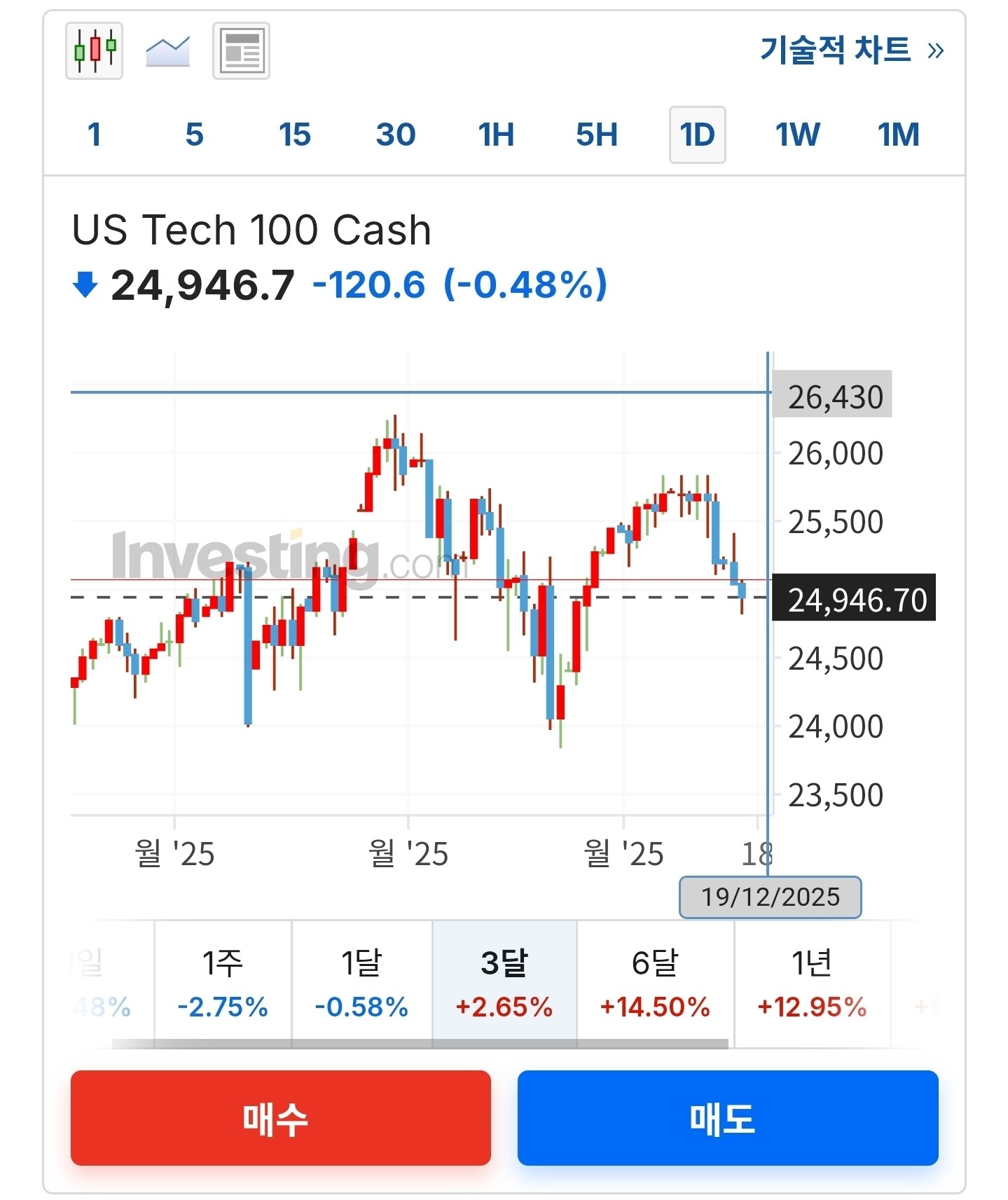Switch to the 1W interval
This screenshot has height=1200, width=1008.
click(x=797, y=135)
